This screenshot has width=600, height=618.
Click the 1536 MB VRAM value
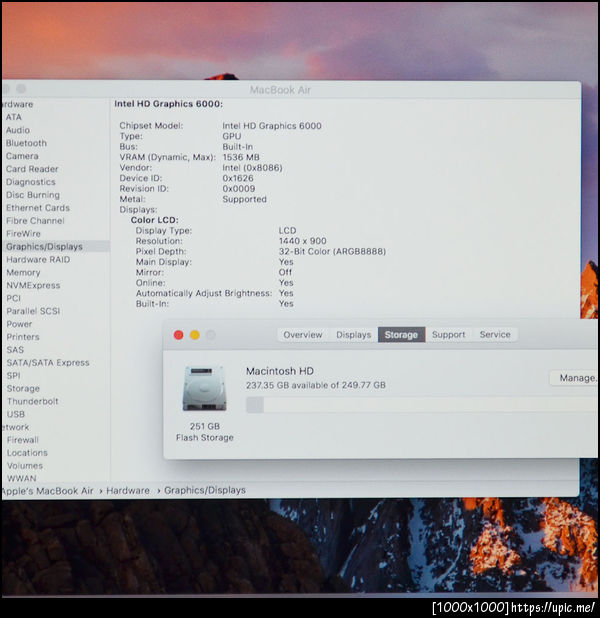pyautogui.click(x=240, y=157)
